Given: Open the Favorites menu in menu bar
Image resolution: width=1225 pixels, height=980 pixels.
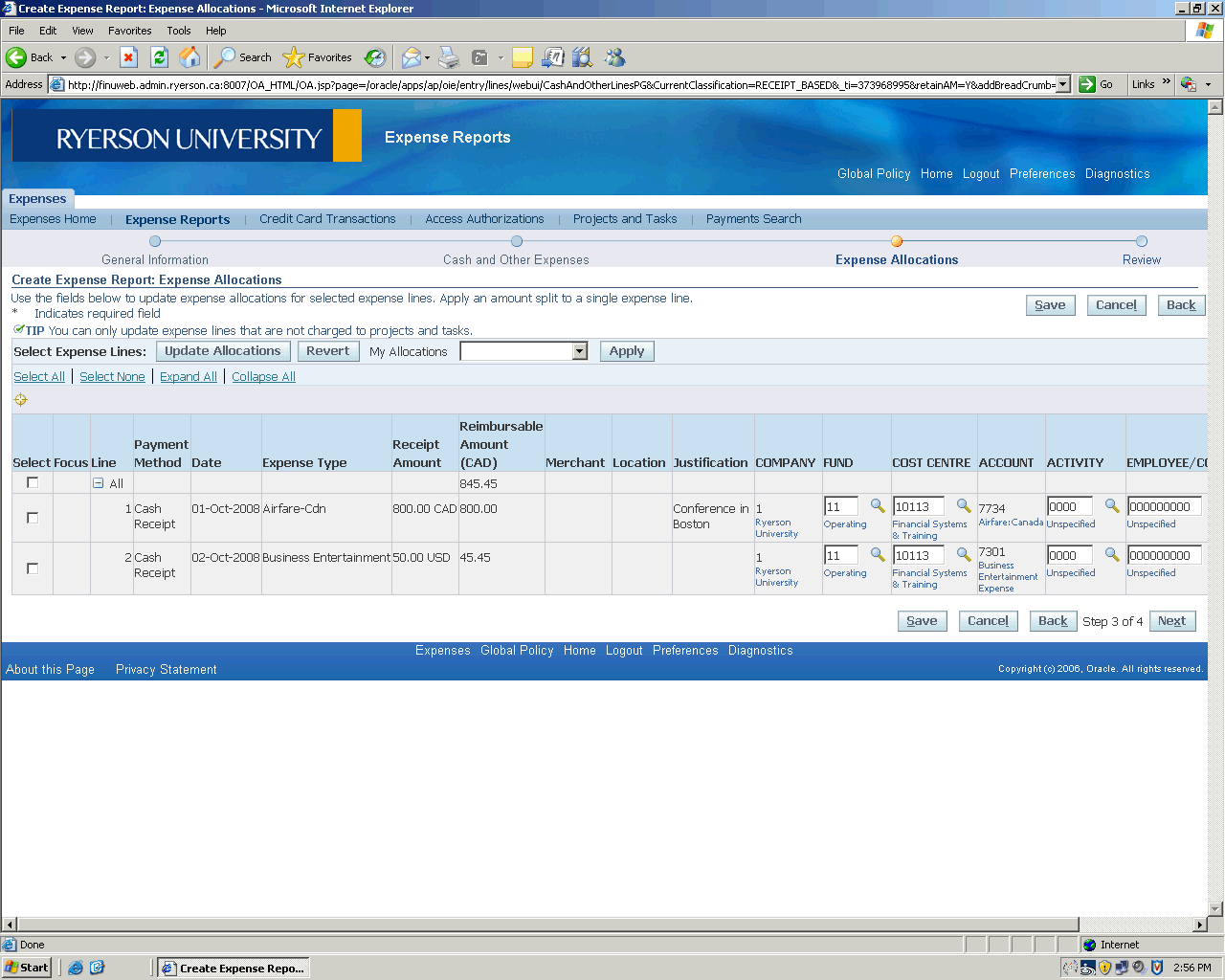Looking at the screenshot, I should click(129, 31).
